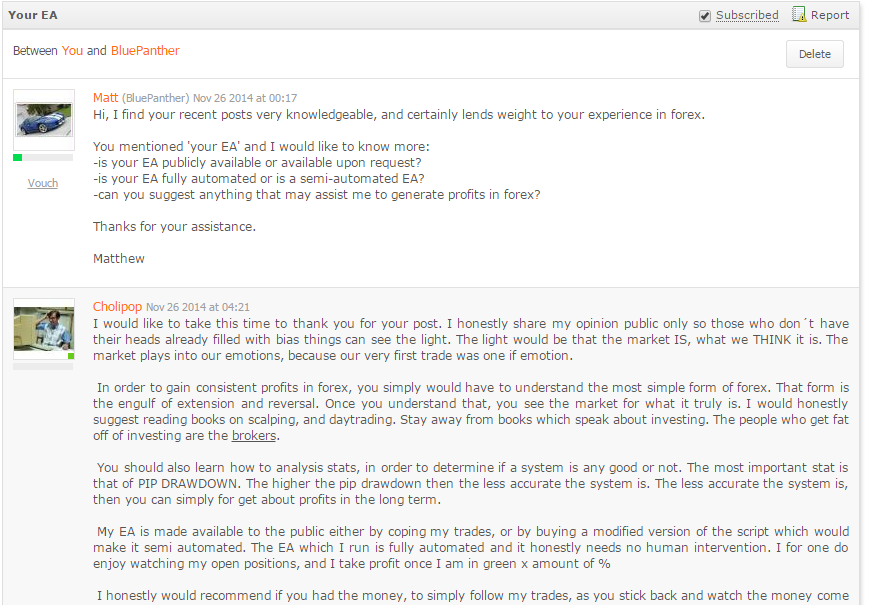Screen dimensions: 873x605
Task: Click Matt's green reputation bar
Action: [43, 158]
